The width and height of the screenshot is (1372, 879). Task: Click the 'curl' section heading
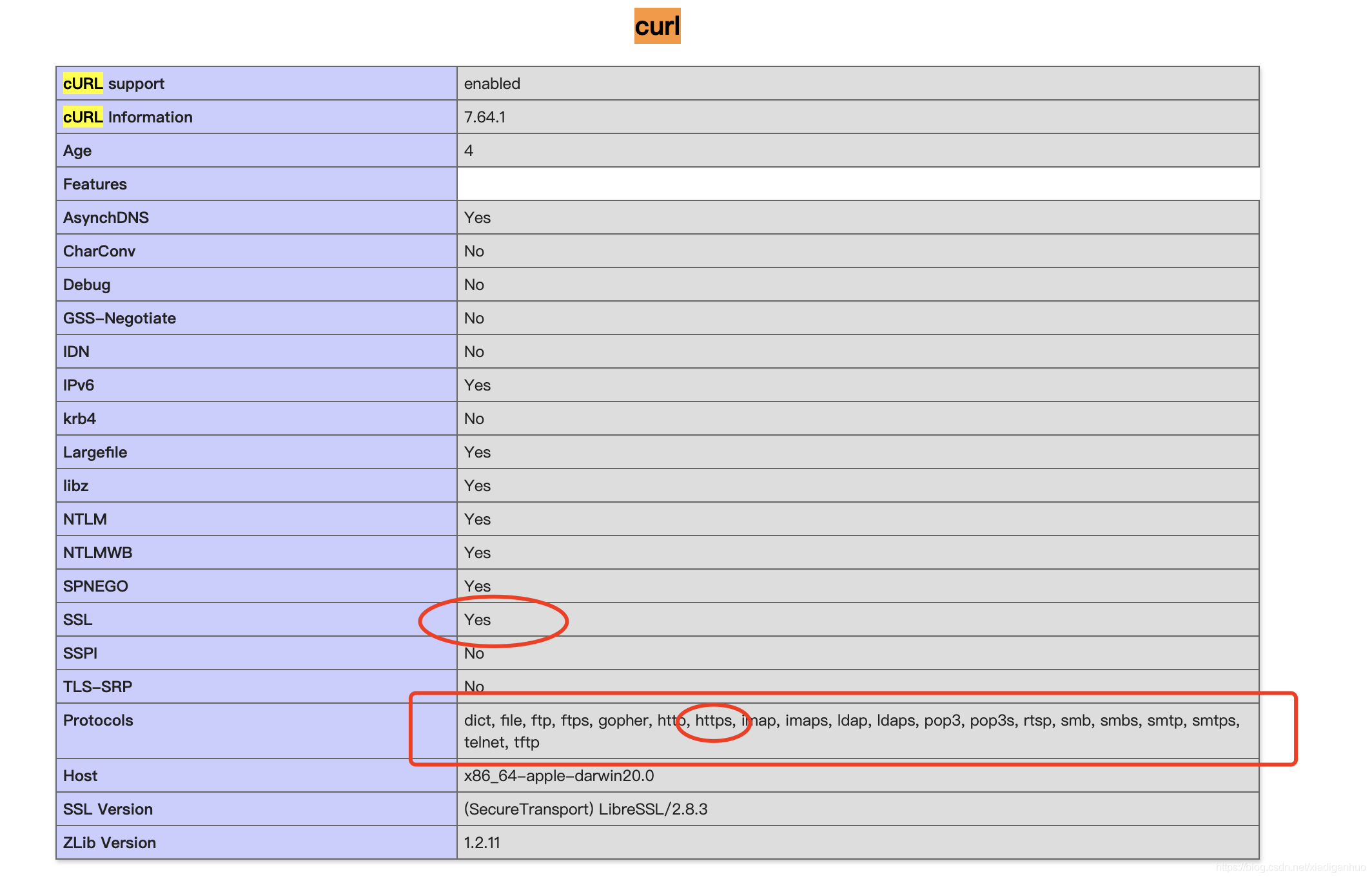pyautogui.click(x=657, y=26)
